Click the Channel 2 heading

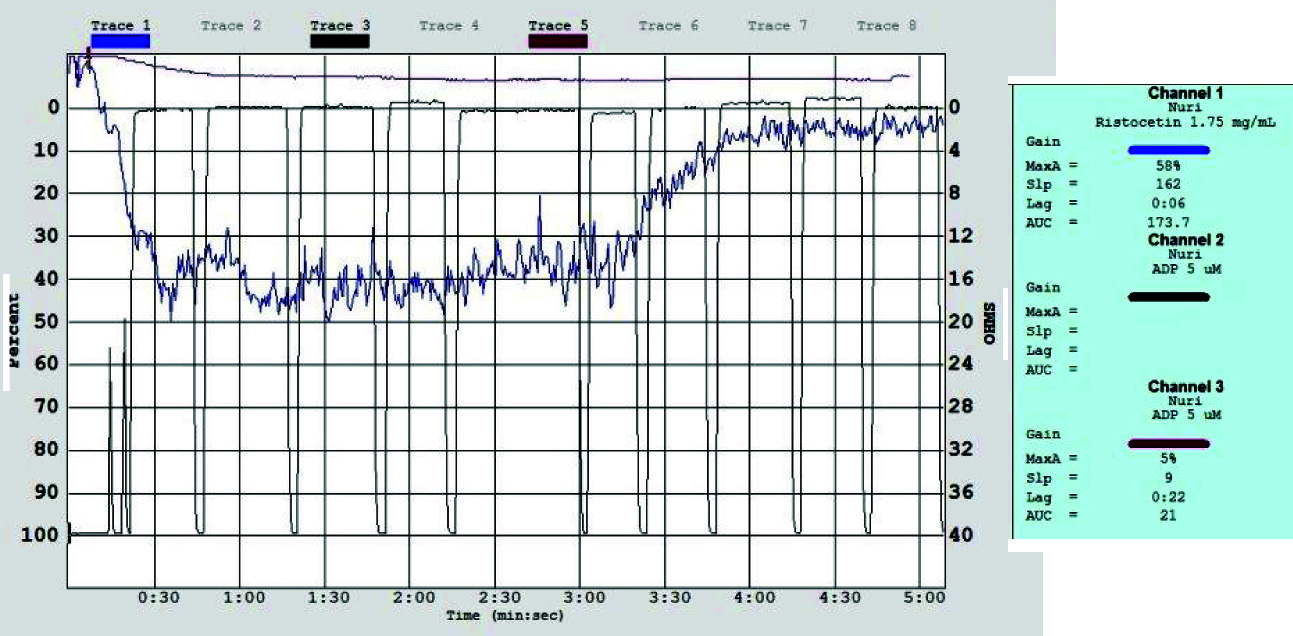(x=1185, y=240)
